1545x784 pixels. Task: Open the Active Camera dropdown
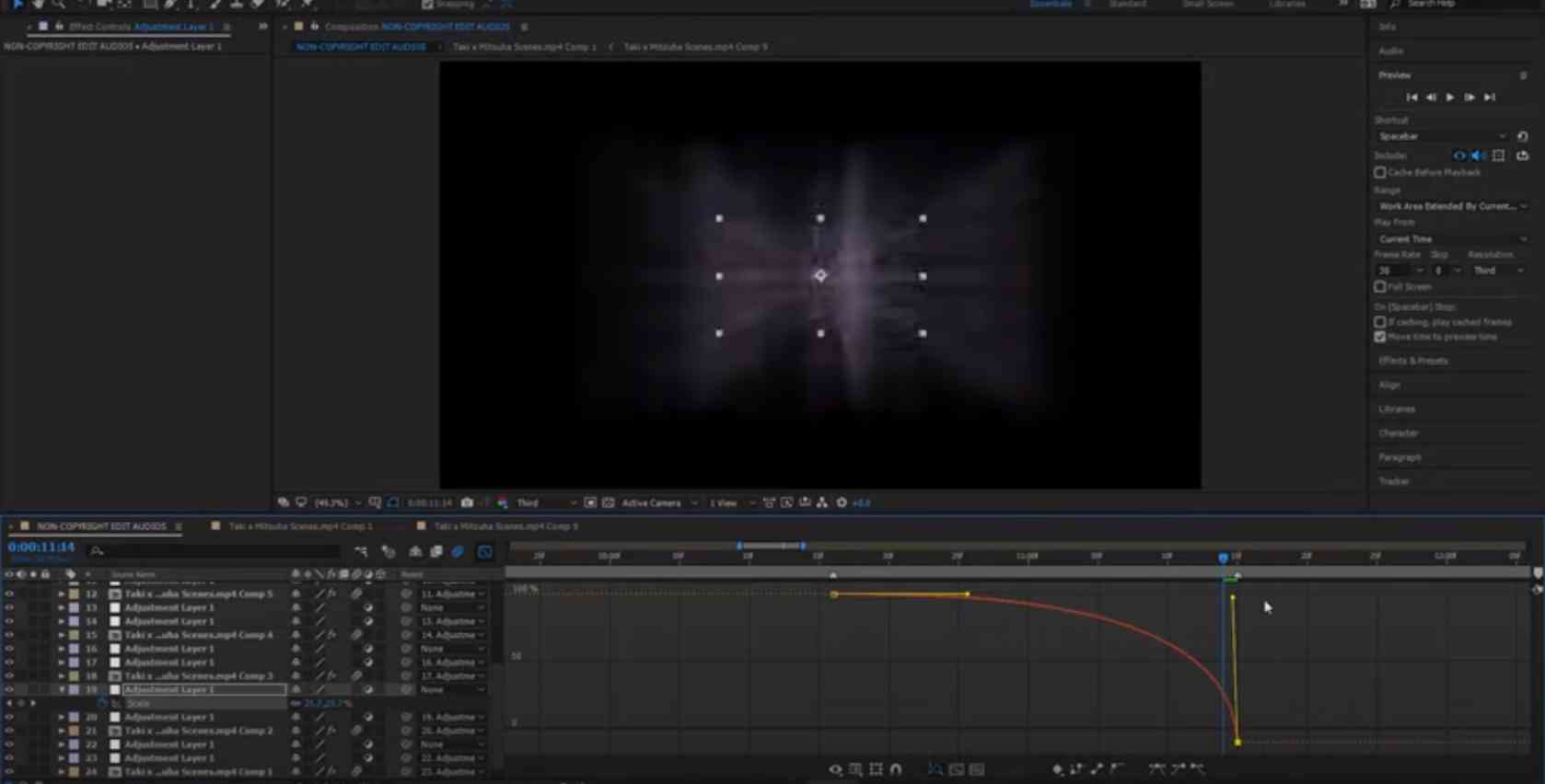pos(658,503)
